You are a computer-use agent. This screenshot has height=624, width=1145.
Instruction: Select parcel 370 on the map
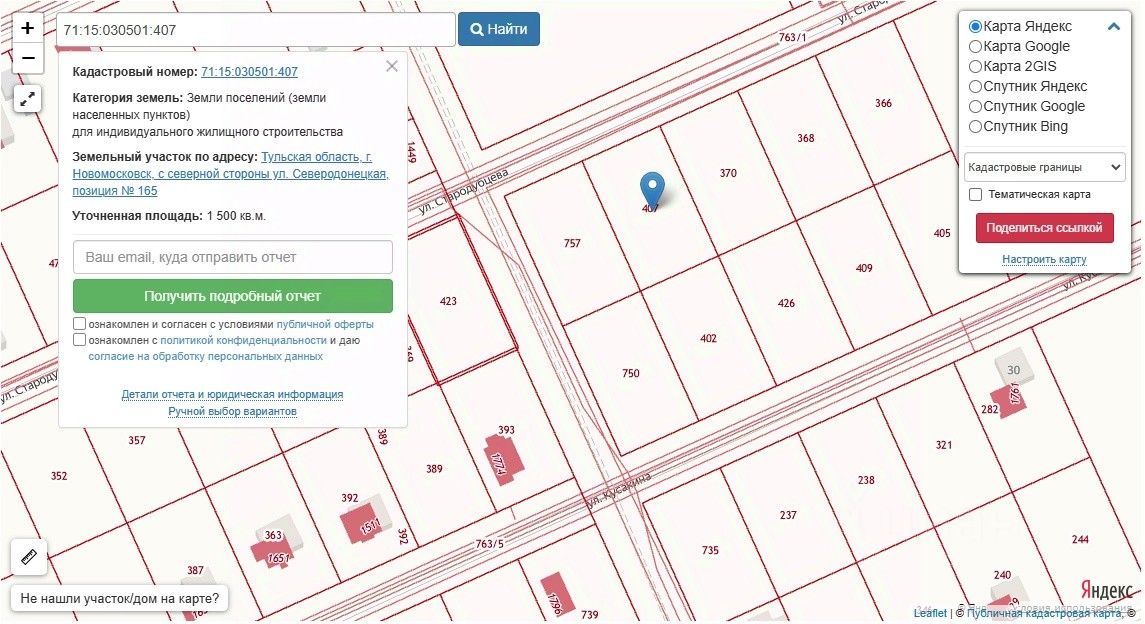tap(728, 173)
